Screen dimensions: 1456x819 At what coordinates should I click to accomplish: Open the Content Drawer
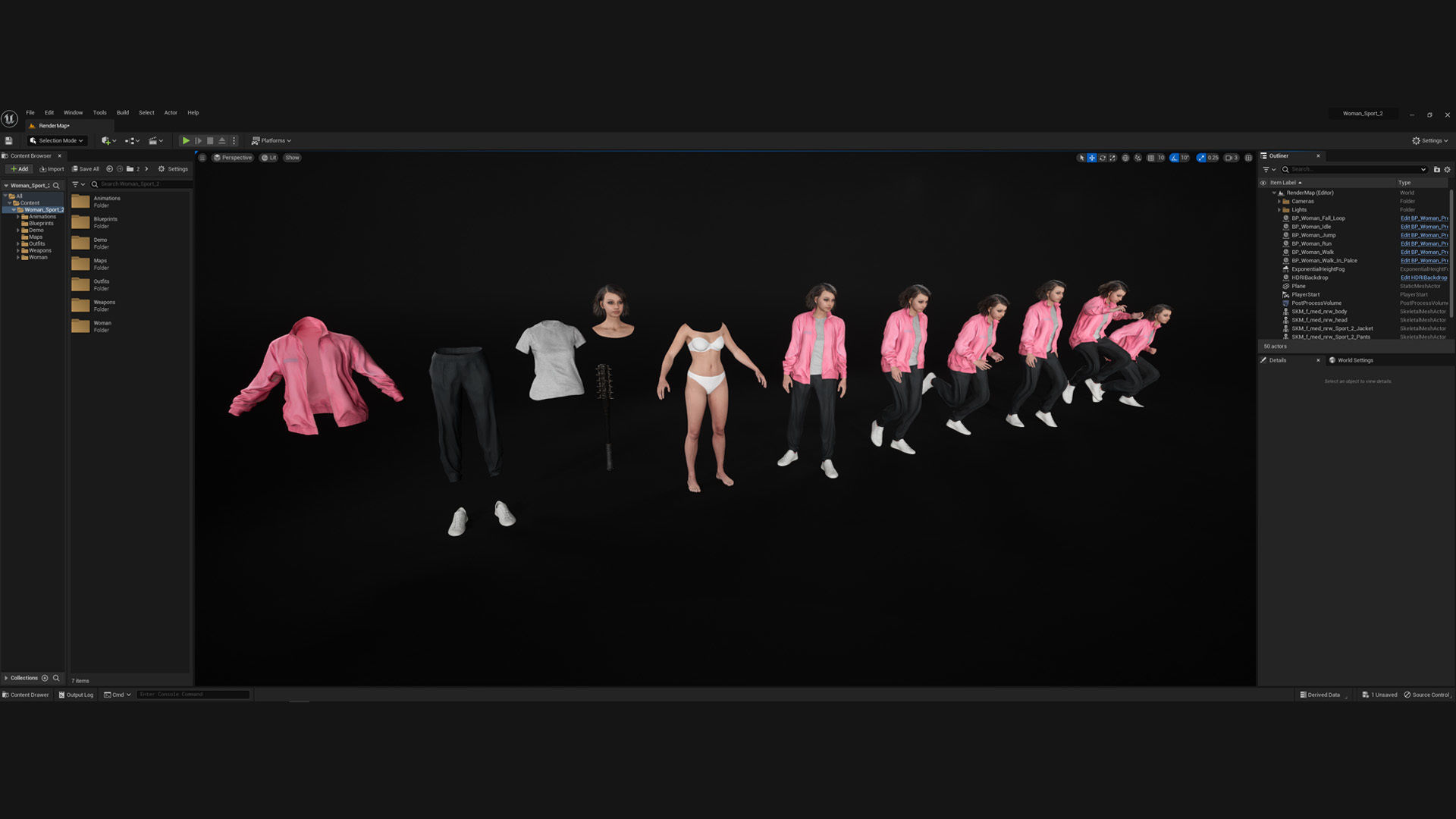point(26,695)
